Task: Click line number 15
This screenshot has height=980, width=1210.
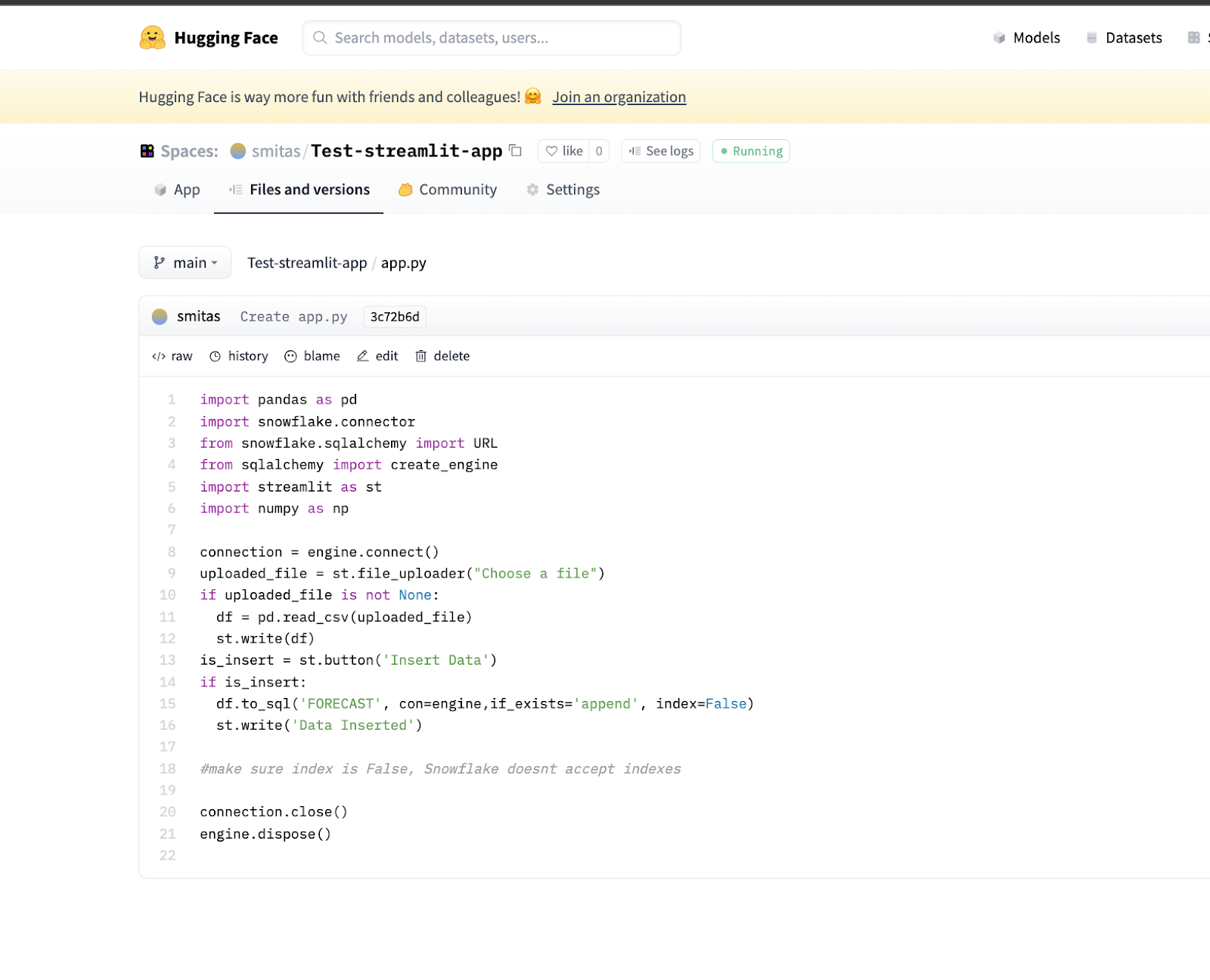Action: point(167,703)
